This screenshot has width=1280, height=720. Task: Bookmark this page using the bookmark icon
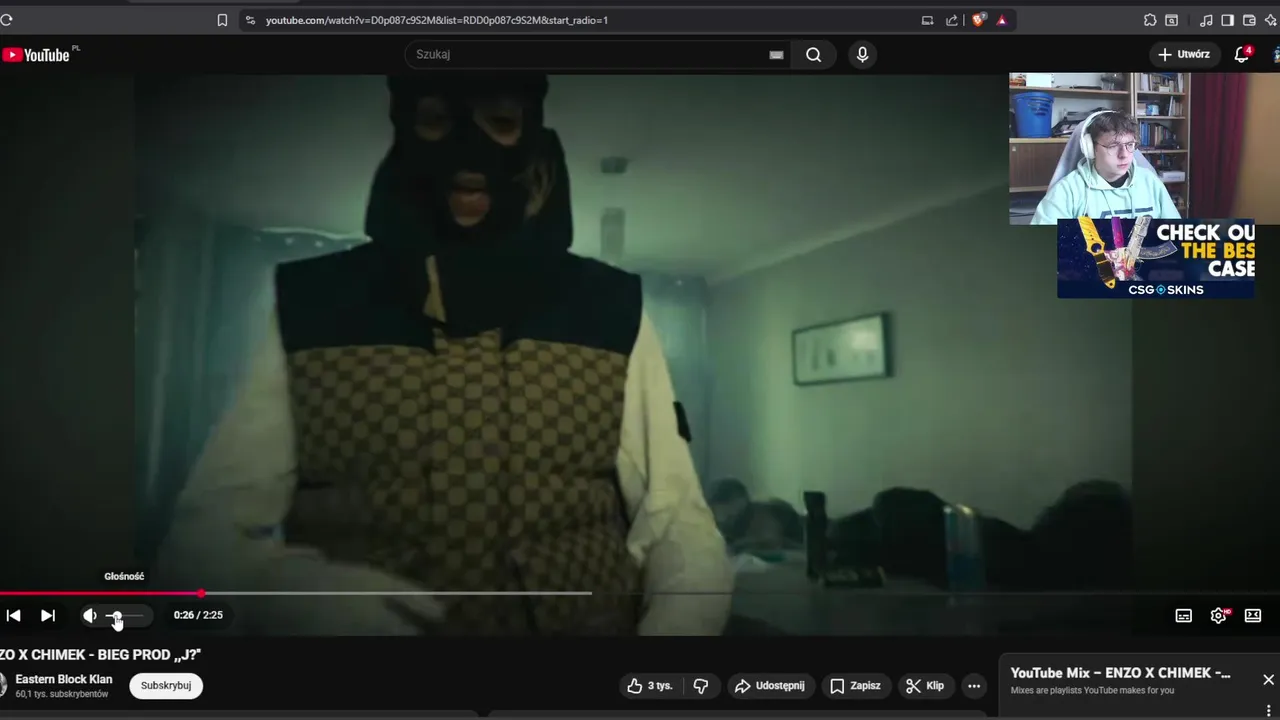point(222,20)
